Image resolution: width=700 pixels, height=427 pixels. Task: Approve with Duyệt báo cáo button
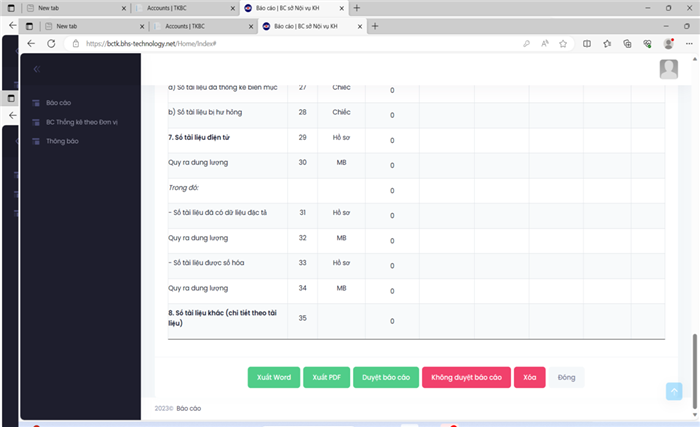[386, 377]
